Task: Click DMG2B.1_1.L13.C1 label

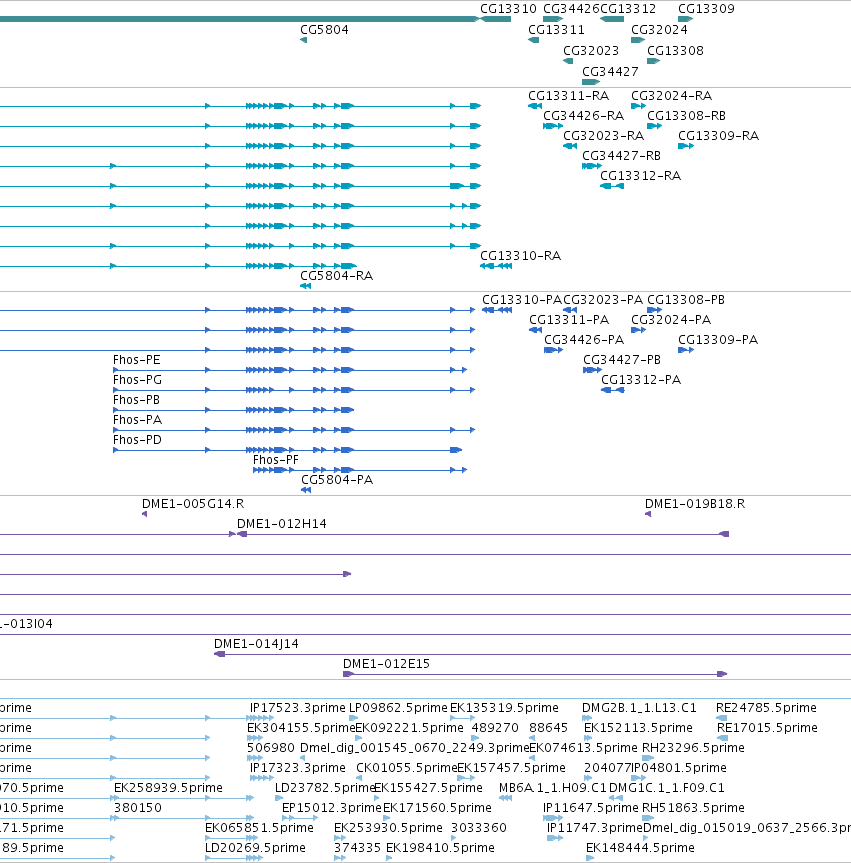Action: click(639, 708)
